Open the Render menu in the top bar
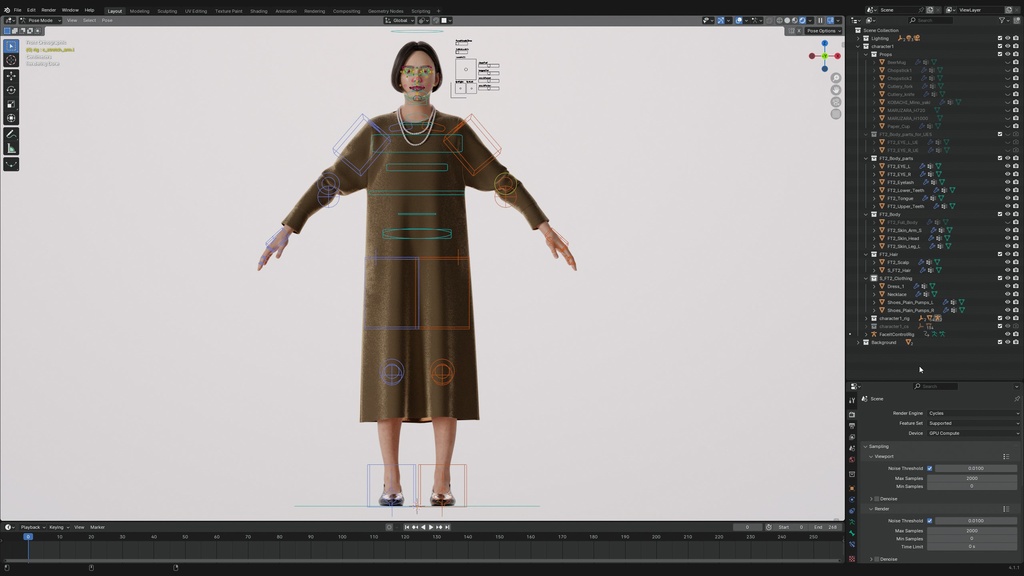The image size is (1024, 576). 49,9
